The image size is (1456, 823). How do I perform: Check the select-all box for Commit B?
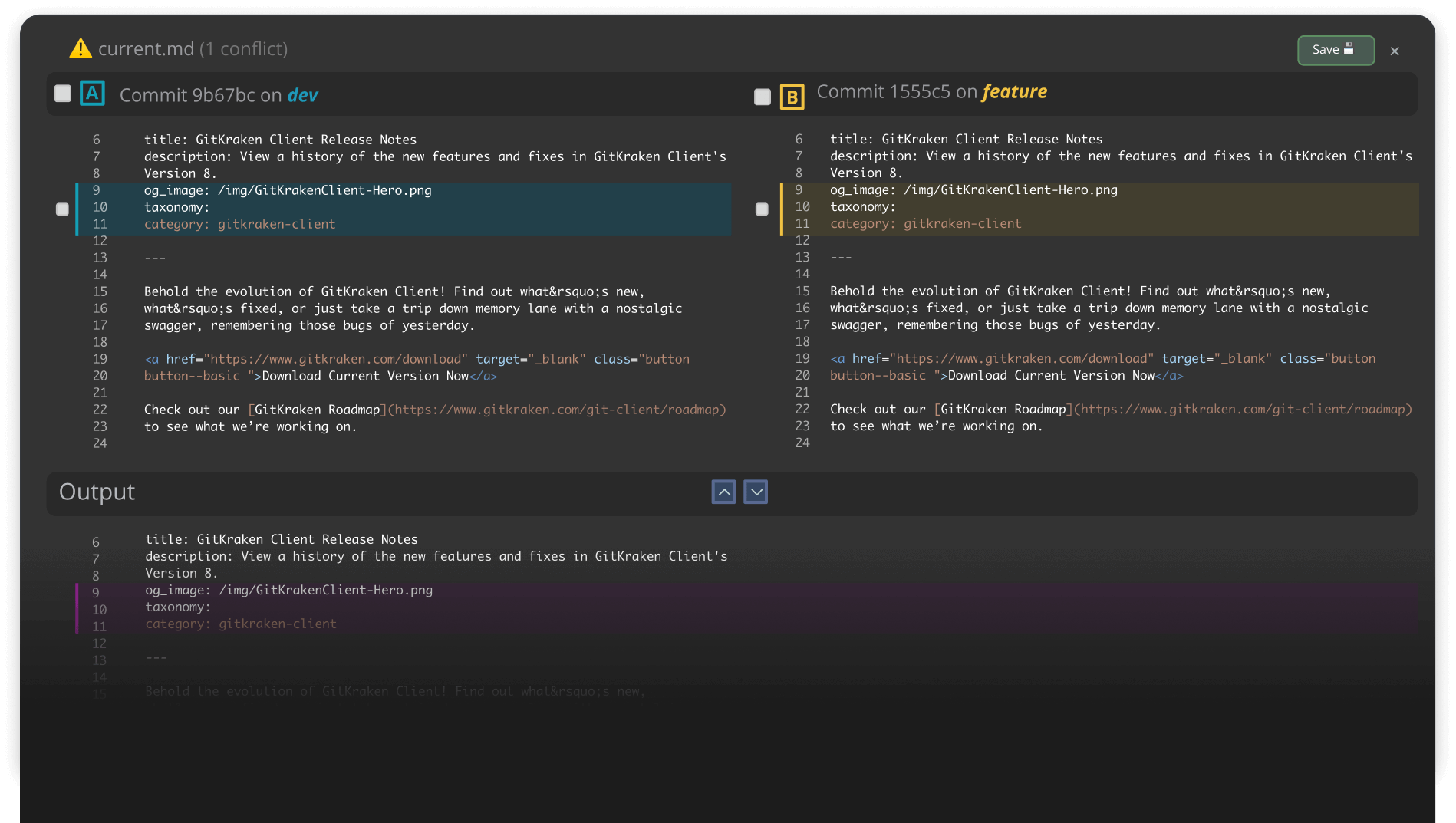coord(763,97)
